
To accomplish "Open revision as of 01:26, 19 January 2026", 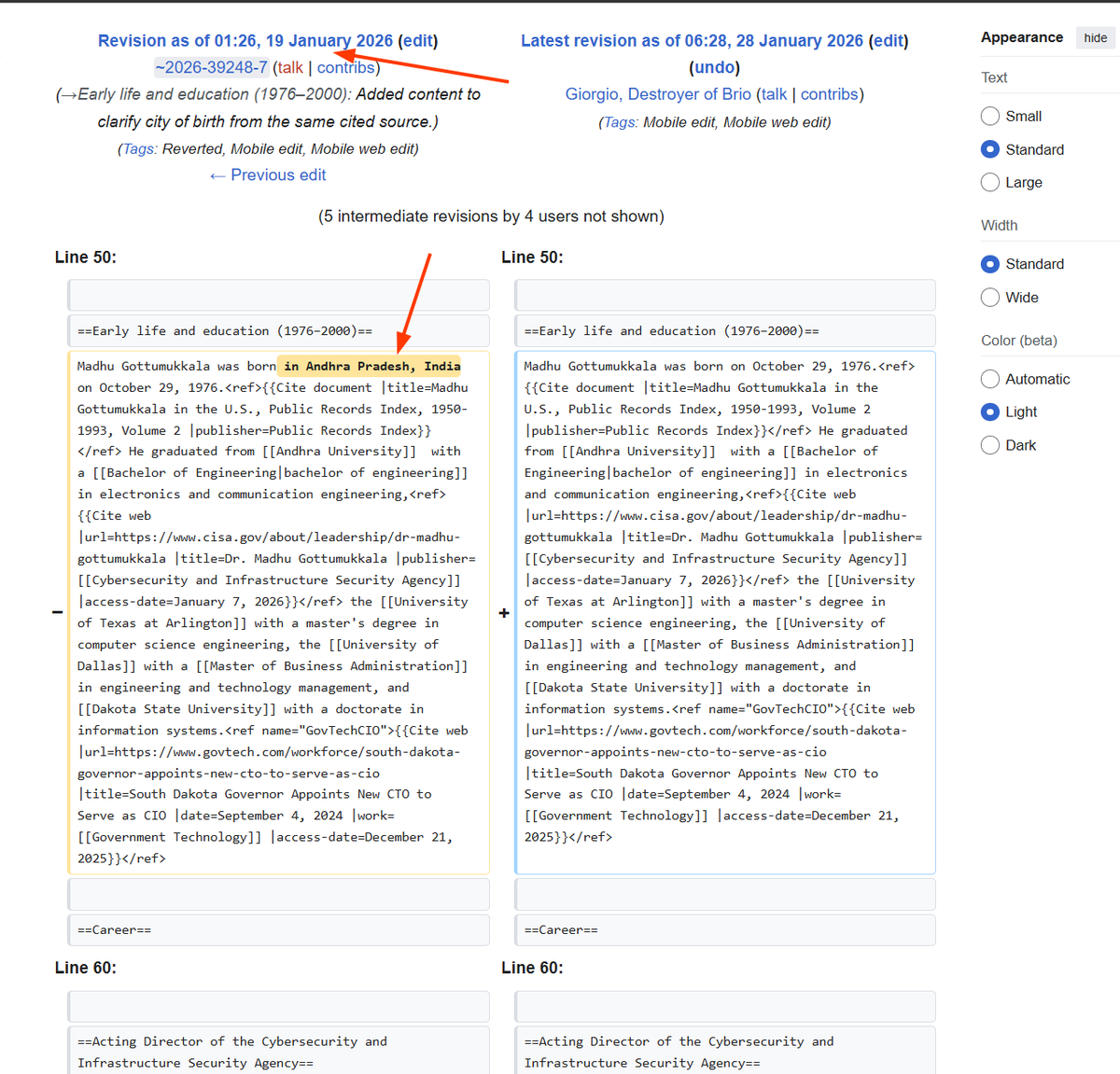I will point(245,40).
